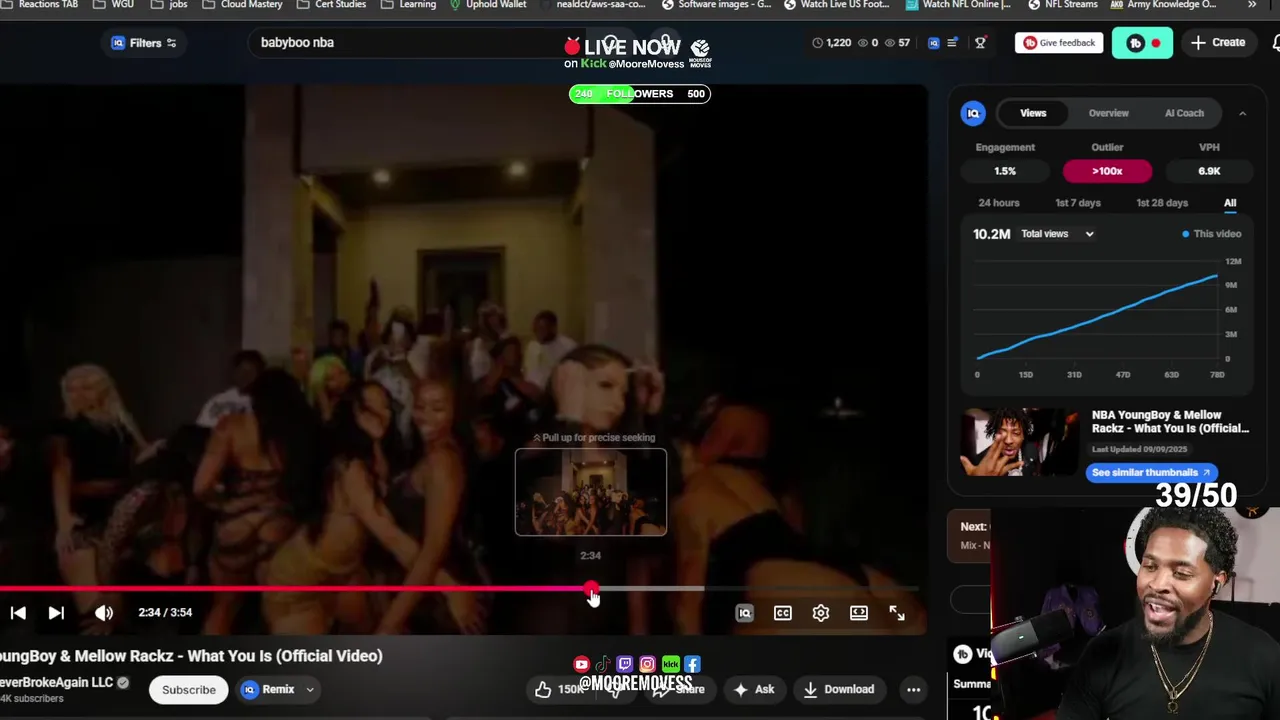Open the vidIQ icon in player controls
This screenshot has height=720, width=1280.
point(744,613)
